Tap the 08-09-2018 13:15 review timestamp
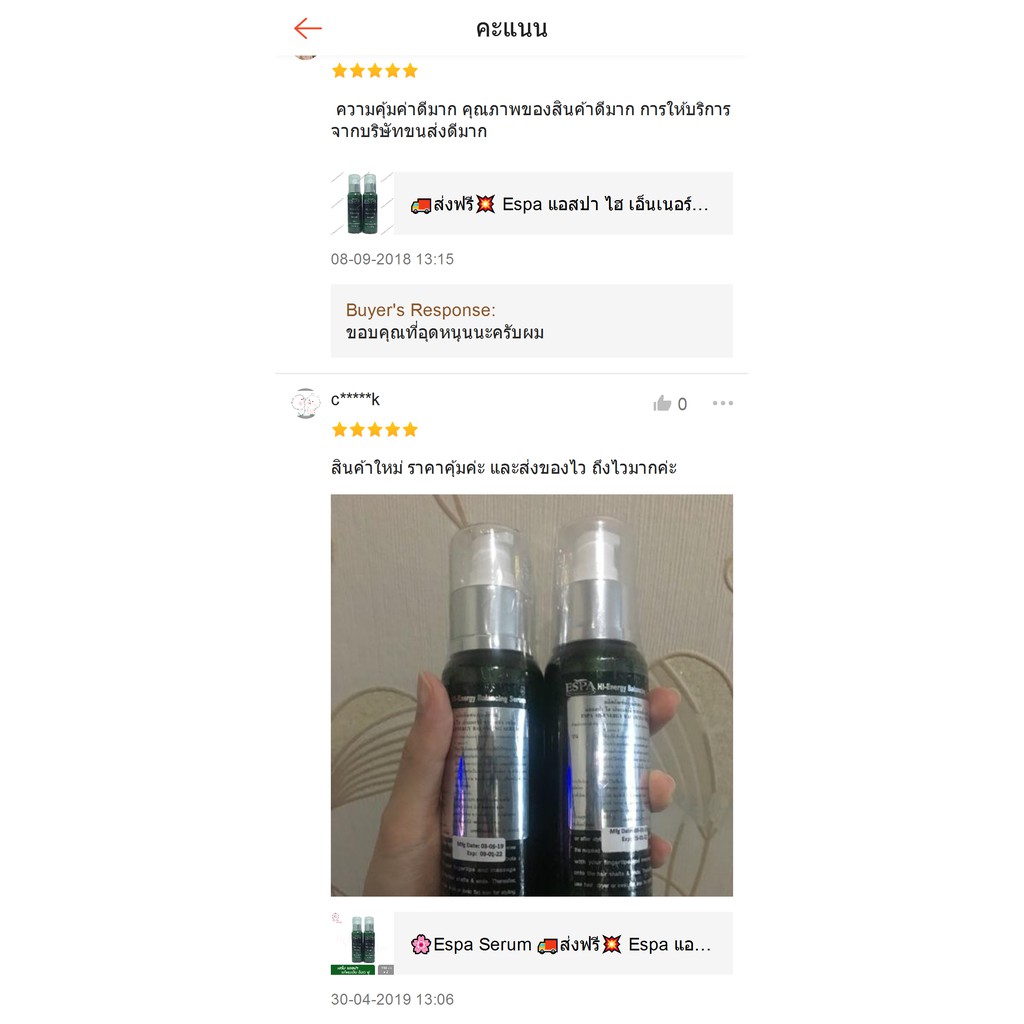The image size is (1024, 1024). pyautogui.click(x=392, y=259)
